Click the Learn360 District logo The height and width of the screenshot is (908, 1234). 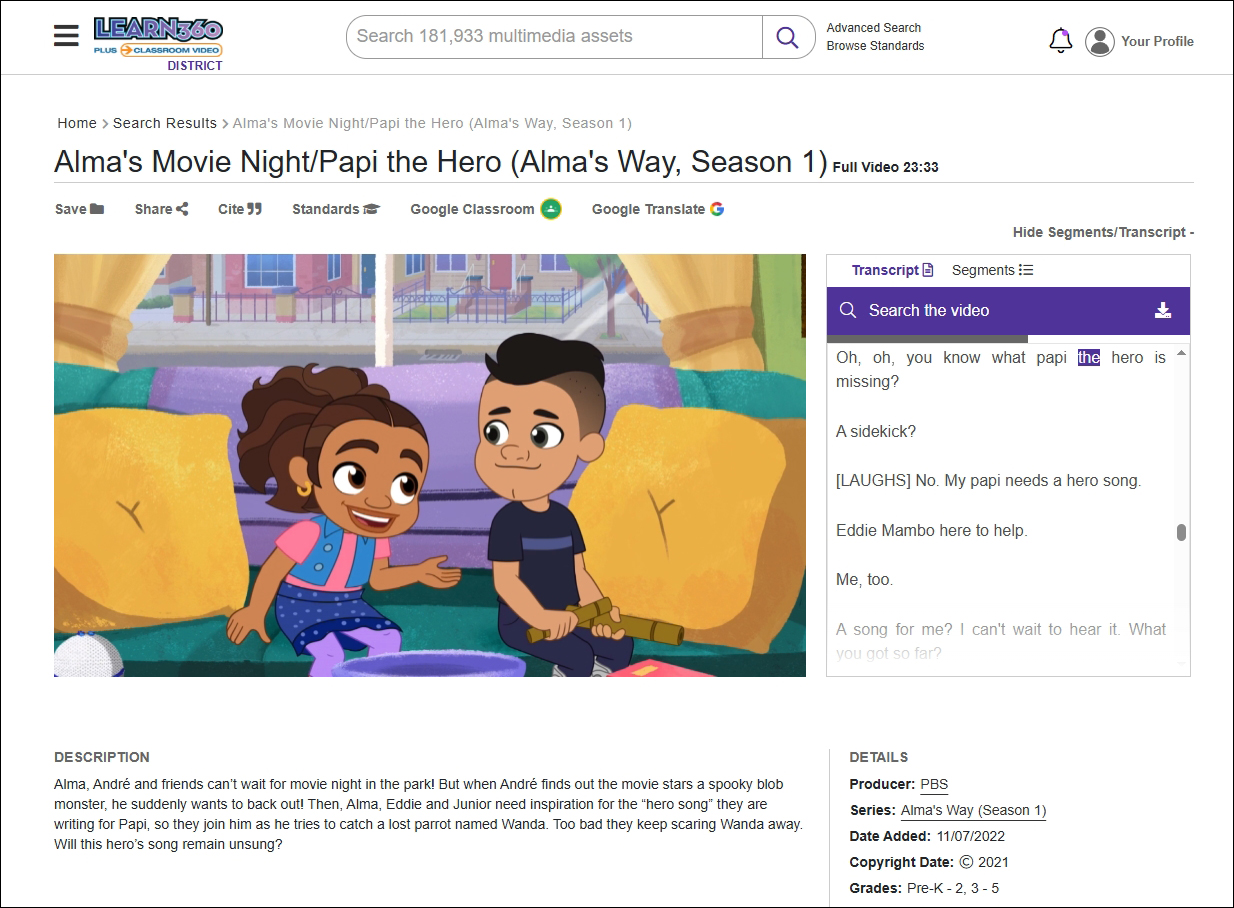pyautogui.click(x=158, y=43)
